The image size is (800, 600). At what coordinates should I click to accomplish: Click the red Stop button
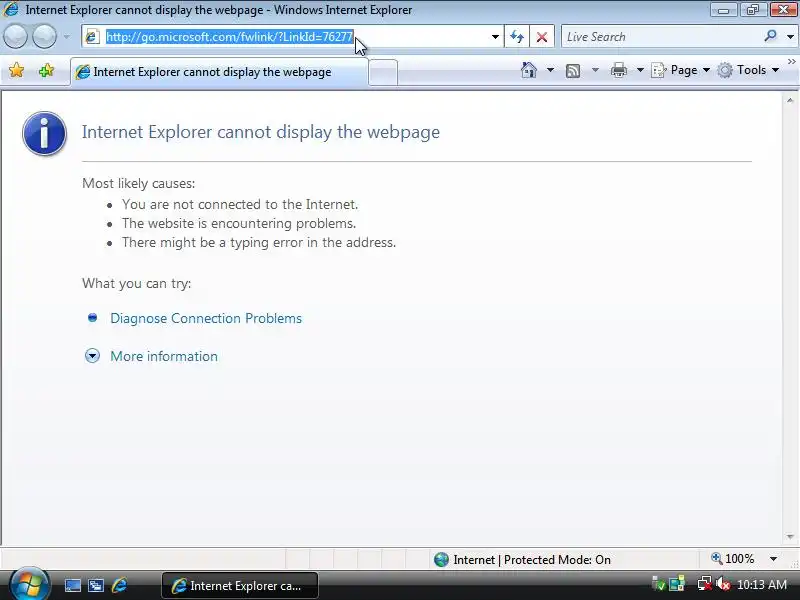click(x=542, y=37)
